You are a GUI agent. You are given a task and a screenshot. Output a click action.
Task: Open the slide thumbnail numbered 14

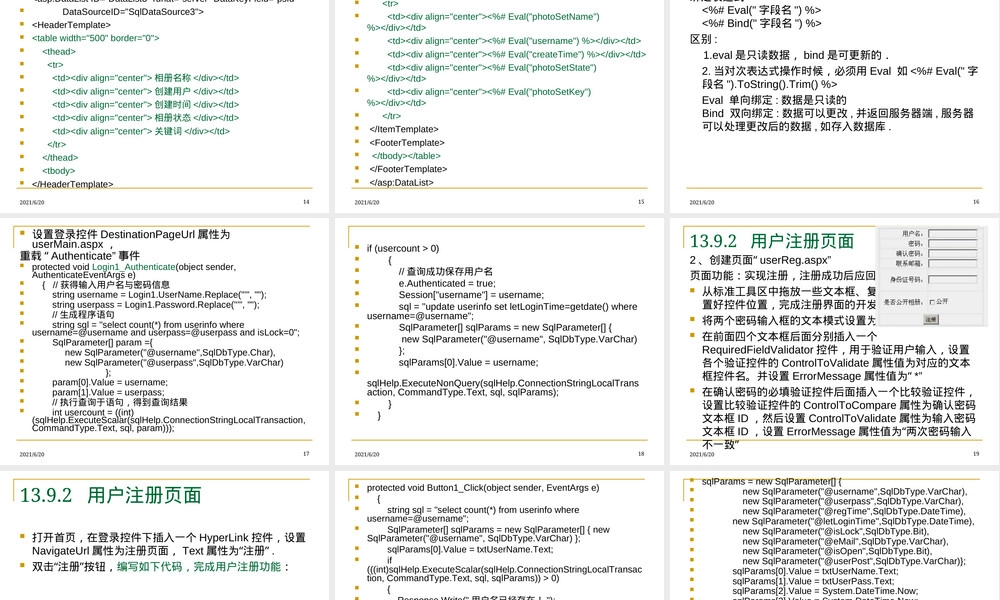click(165, 105)
